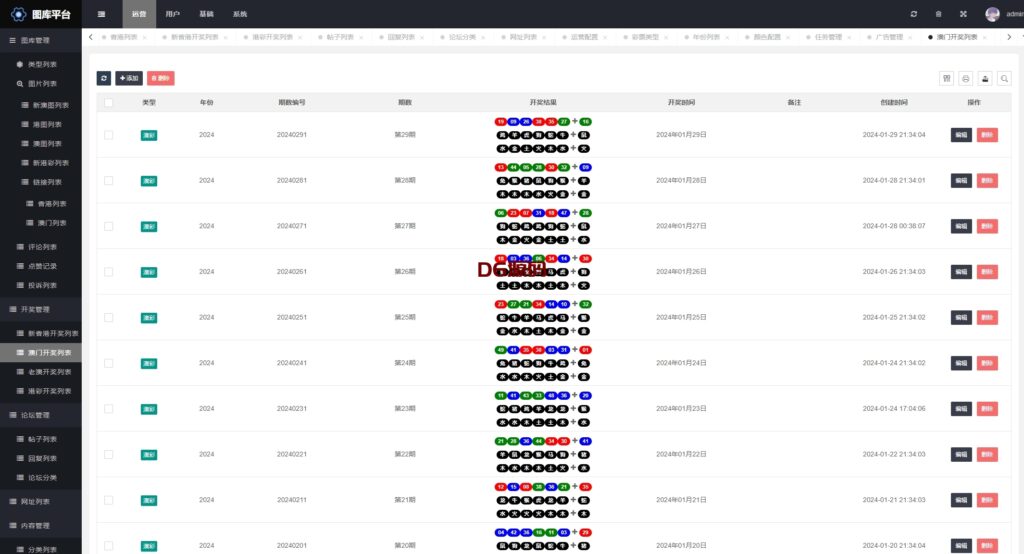Click the 20240231 issue number cell
Screen dimensions: 1024x554
[292, 408]
